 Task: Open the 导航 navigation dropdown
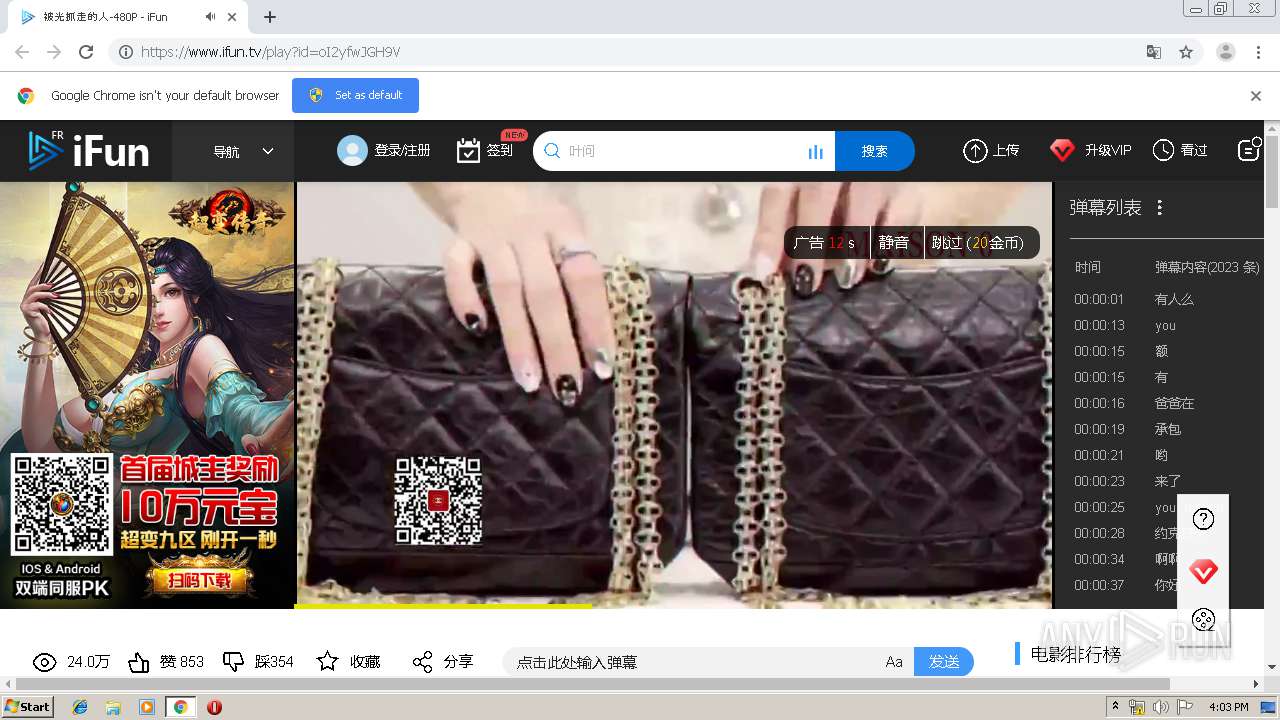pos(243,151)
